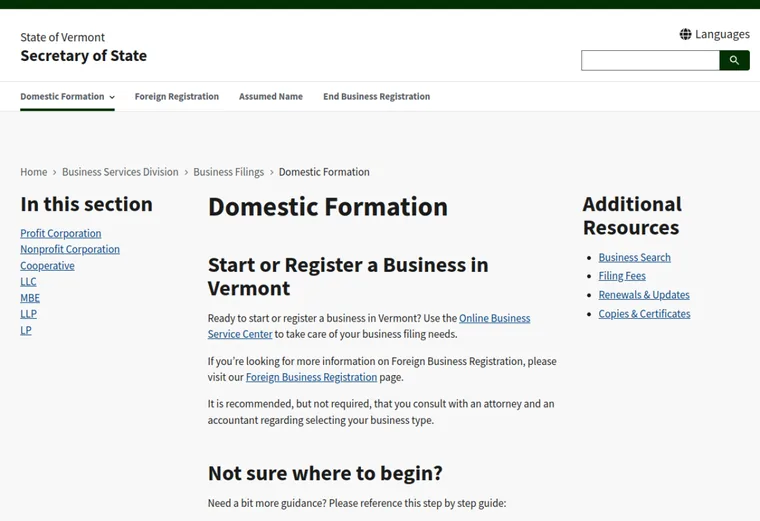The height and width of the screenshot is (521, 760).
Task: Click the Cooperative link in sidebar
Action: point(48,266)
